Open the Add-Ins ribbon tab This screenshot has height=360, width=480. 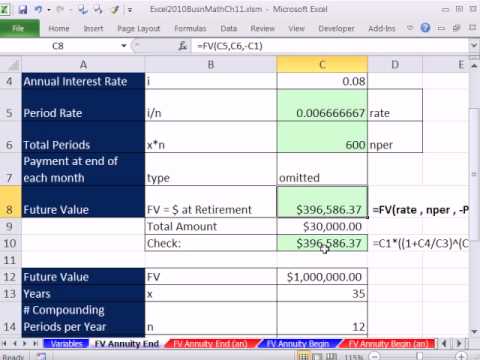pos(382,29)
